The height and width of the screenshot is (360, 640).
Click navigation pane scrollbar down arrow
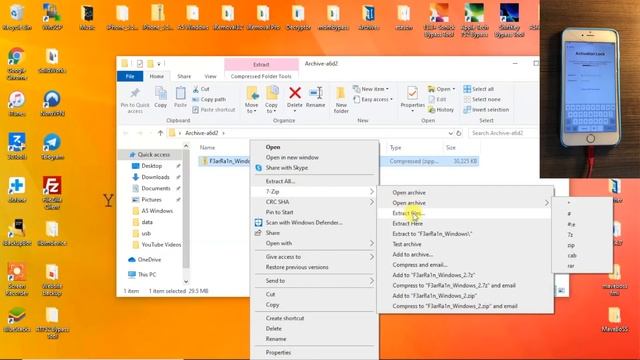[x=186, y=281]
